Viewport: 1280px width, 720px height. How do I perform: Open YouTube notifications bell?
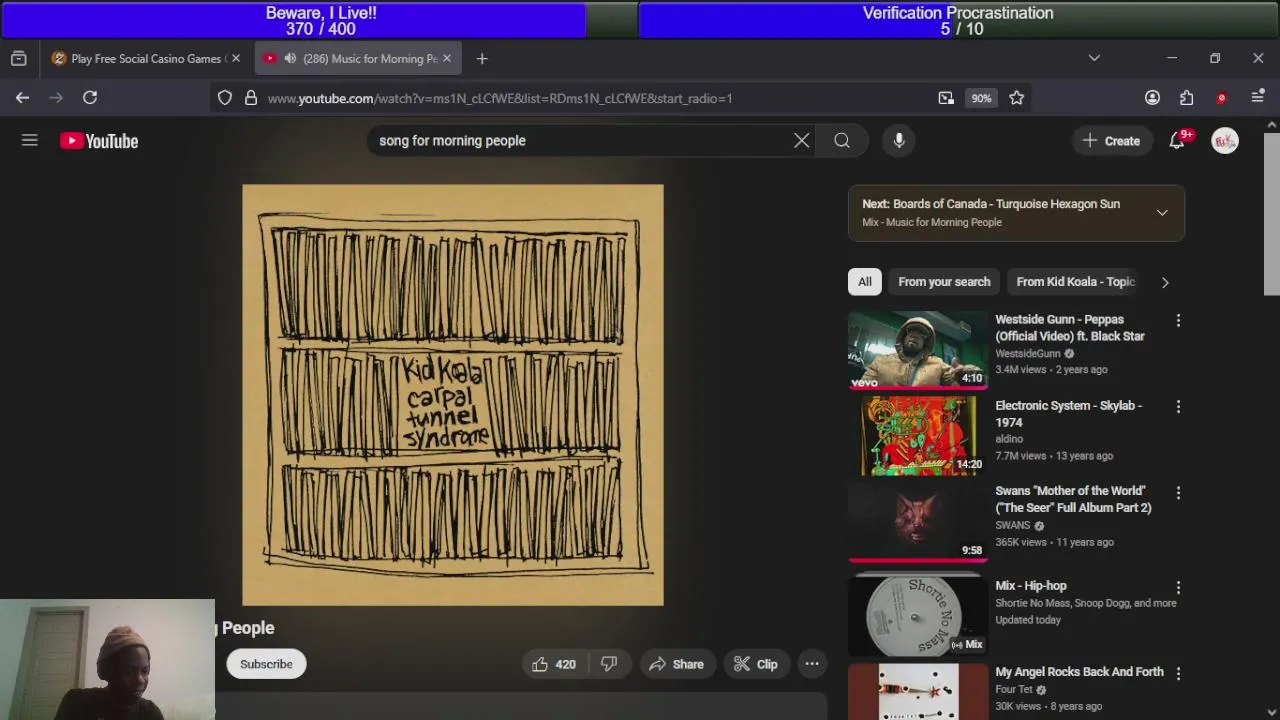[x=1177, y=141]
